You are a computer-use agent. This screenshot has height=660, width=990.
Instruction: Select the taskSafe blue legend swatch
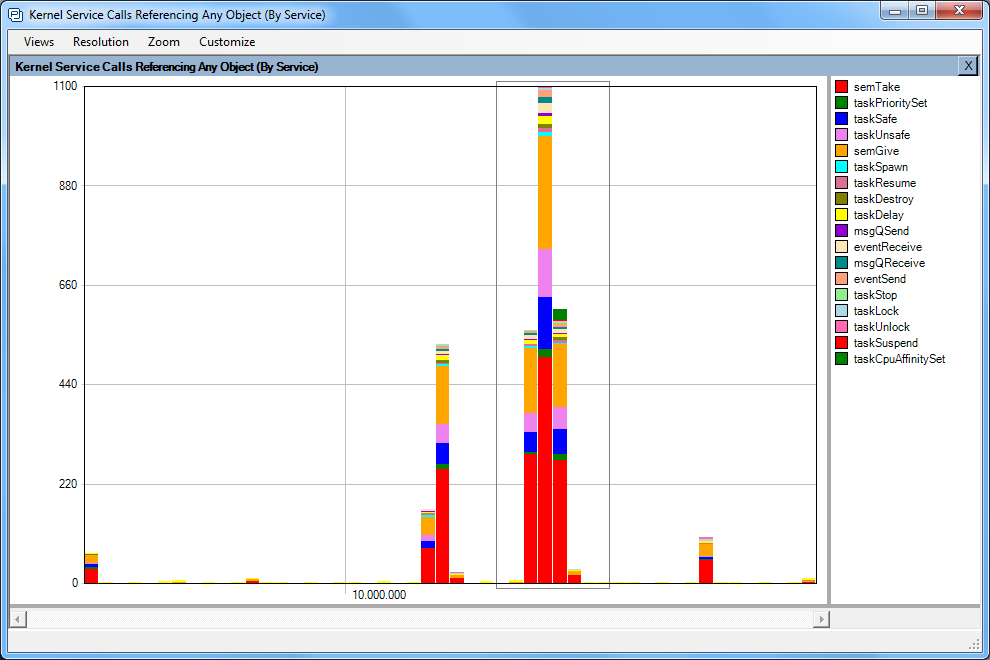click(842, 119)
